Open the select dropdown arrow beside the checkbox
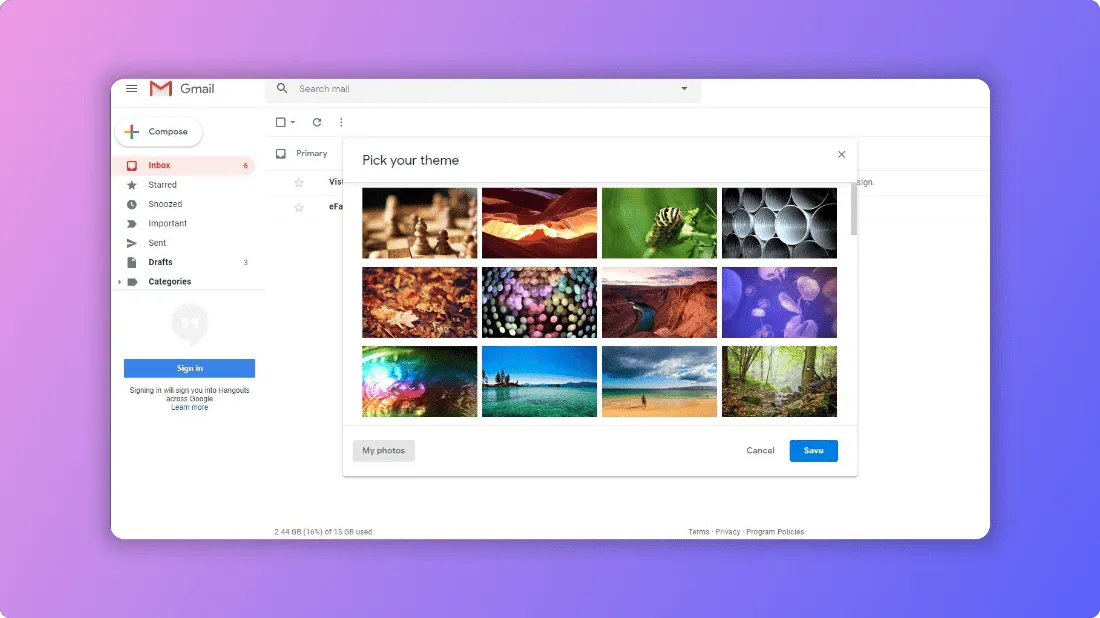 pyautogui.click(x=293, y=122)
